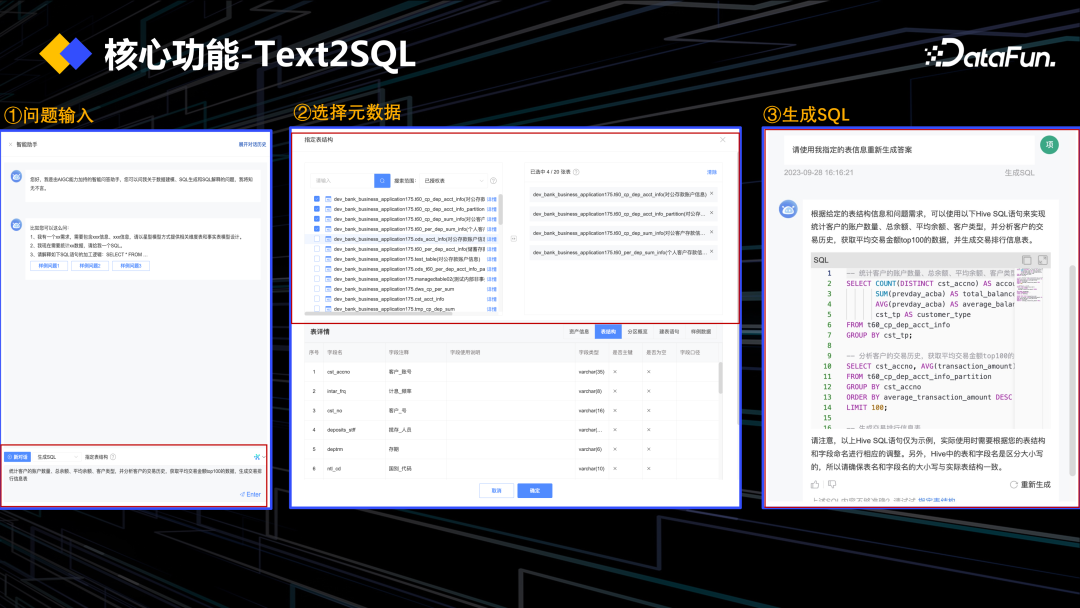This screenshot has height=608, width=1080.
Task: Copy the generated SQL code block
Action: [1026, 260]
